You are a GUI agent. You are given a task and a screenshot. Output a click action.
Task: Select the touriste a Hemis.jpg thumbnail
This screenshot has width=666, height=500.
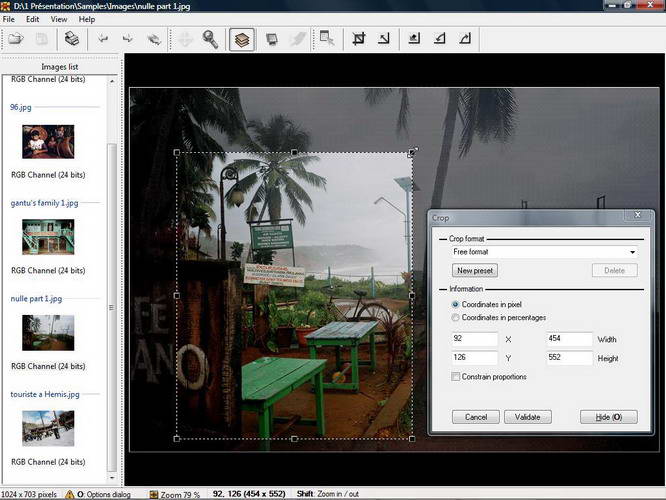48,428
